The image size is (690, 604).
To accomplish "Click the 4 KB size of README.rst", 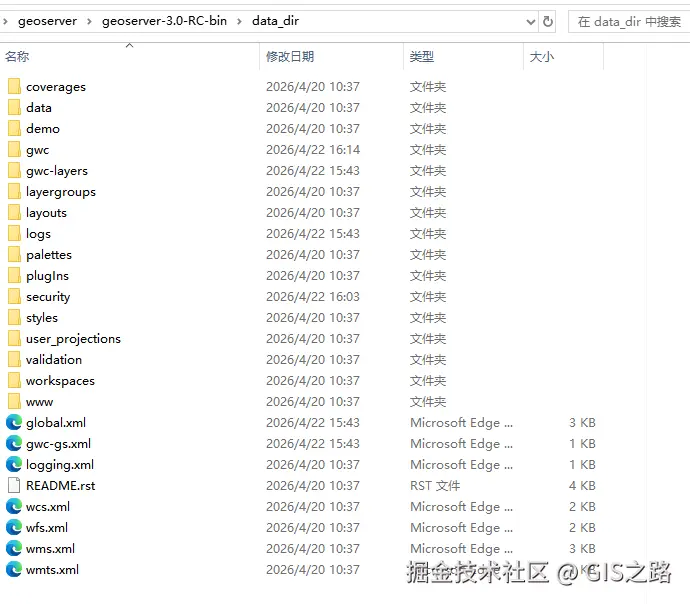I will click(x=582, y=486).
